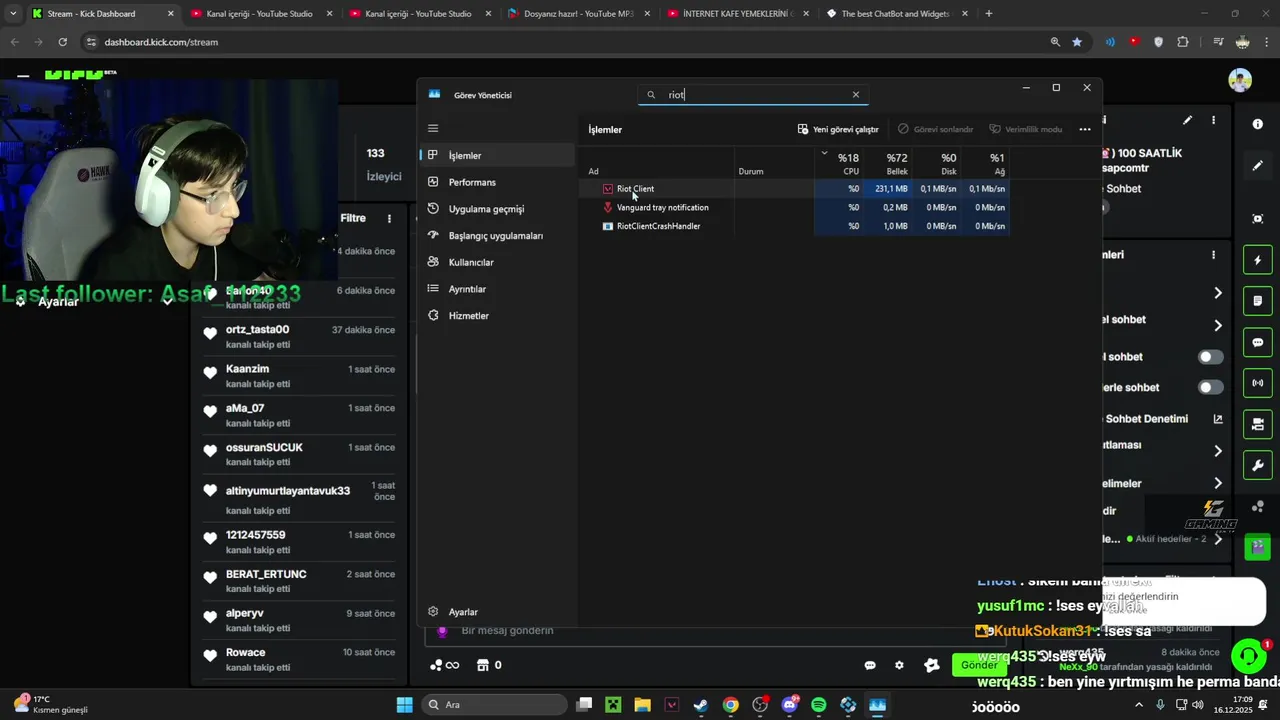The width and height of the screenshot is (1280, 720).
Task: Click Görevi sonlandır button
Action: tap(936, 129)
